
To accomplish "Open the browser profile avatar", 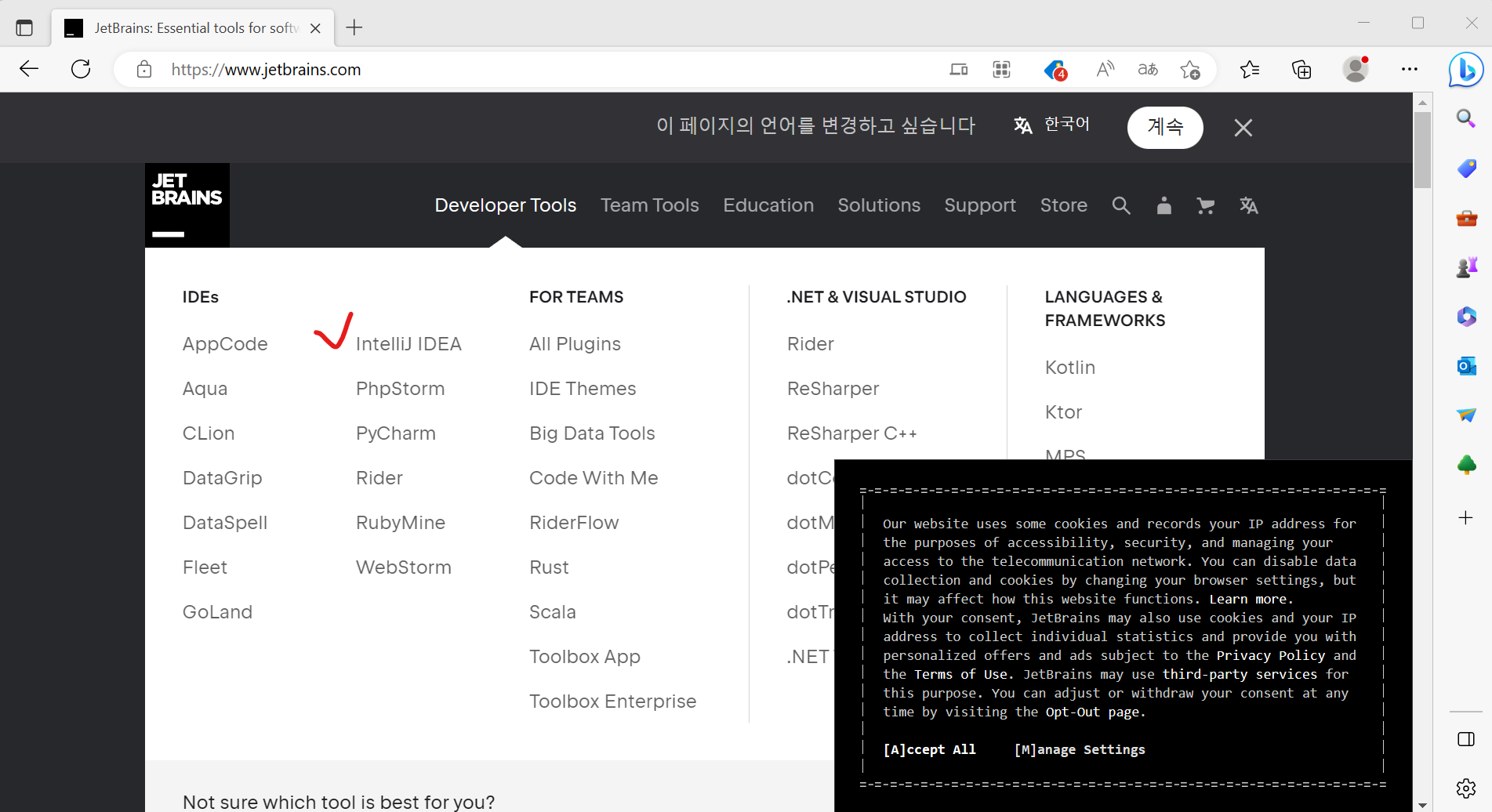I will [1356, 69].
